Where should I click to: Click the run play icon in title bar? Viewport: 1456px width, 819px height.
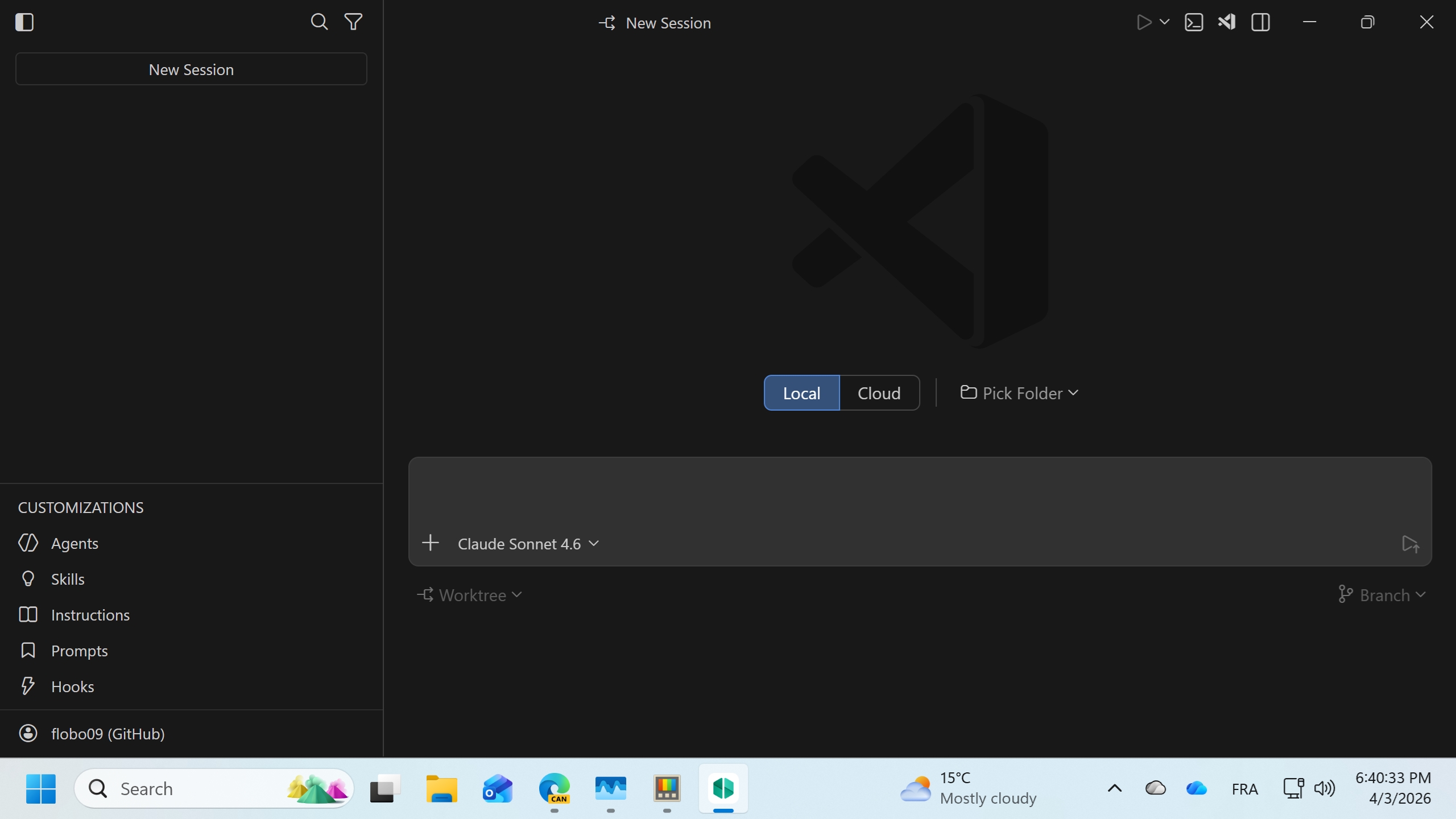click(x=1144, y=22)
